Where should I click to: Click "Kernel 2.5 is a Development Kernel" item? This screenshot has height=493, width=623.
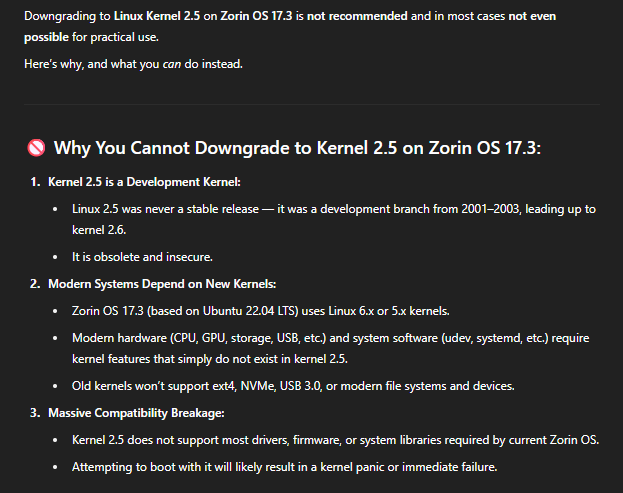pyautogui.click(x=144, y=182)
